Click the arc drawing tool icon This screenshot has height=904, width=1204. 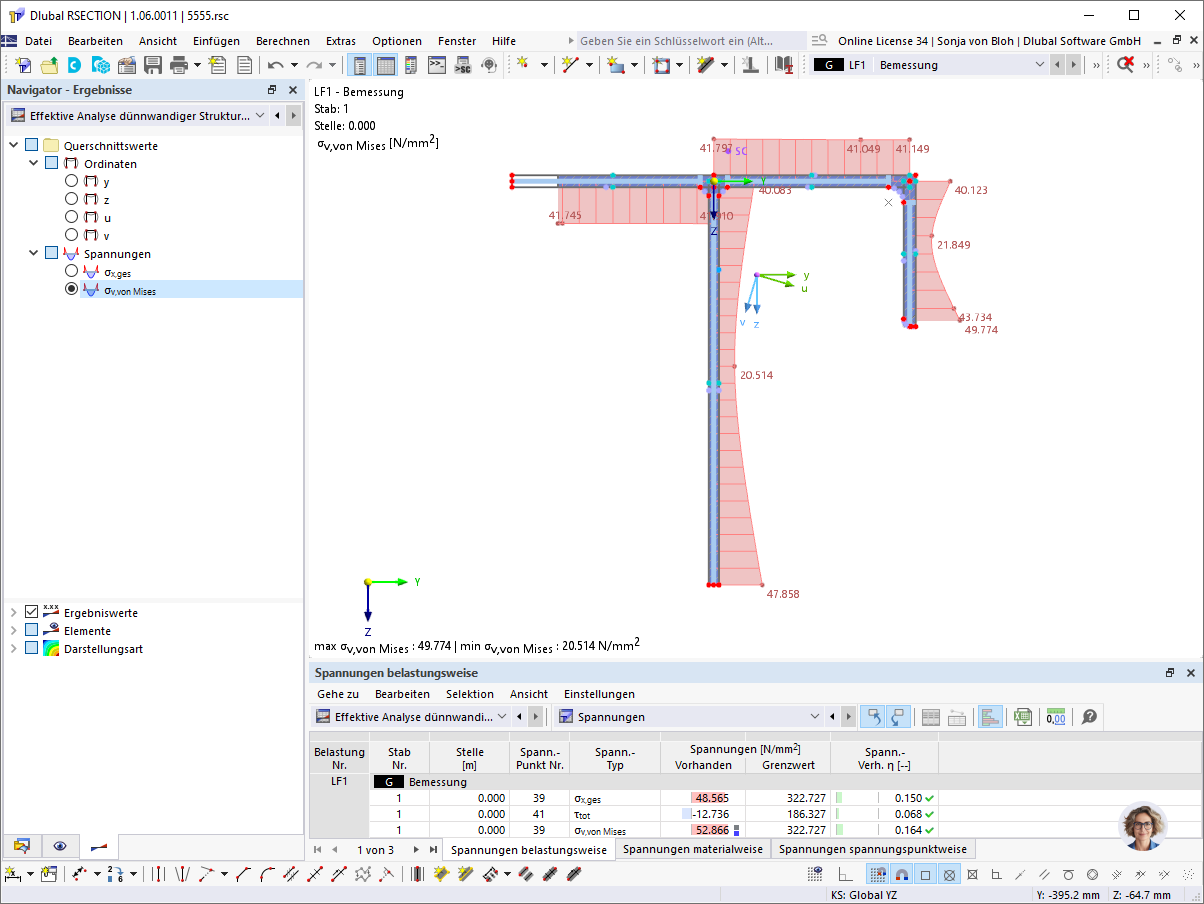click(267, 874)
